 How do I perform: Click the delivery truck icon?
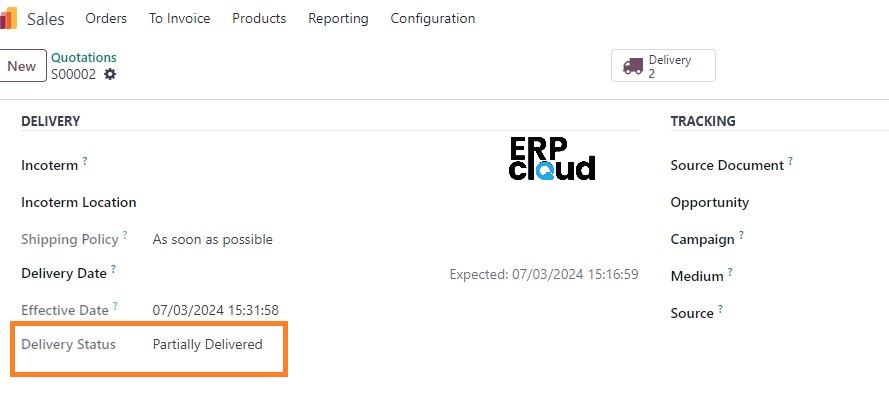[633, 66]
